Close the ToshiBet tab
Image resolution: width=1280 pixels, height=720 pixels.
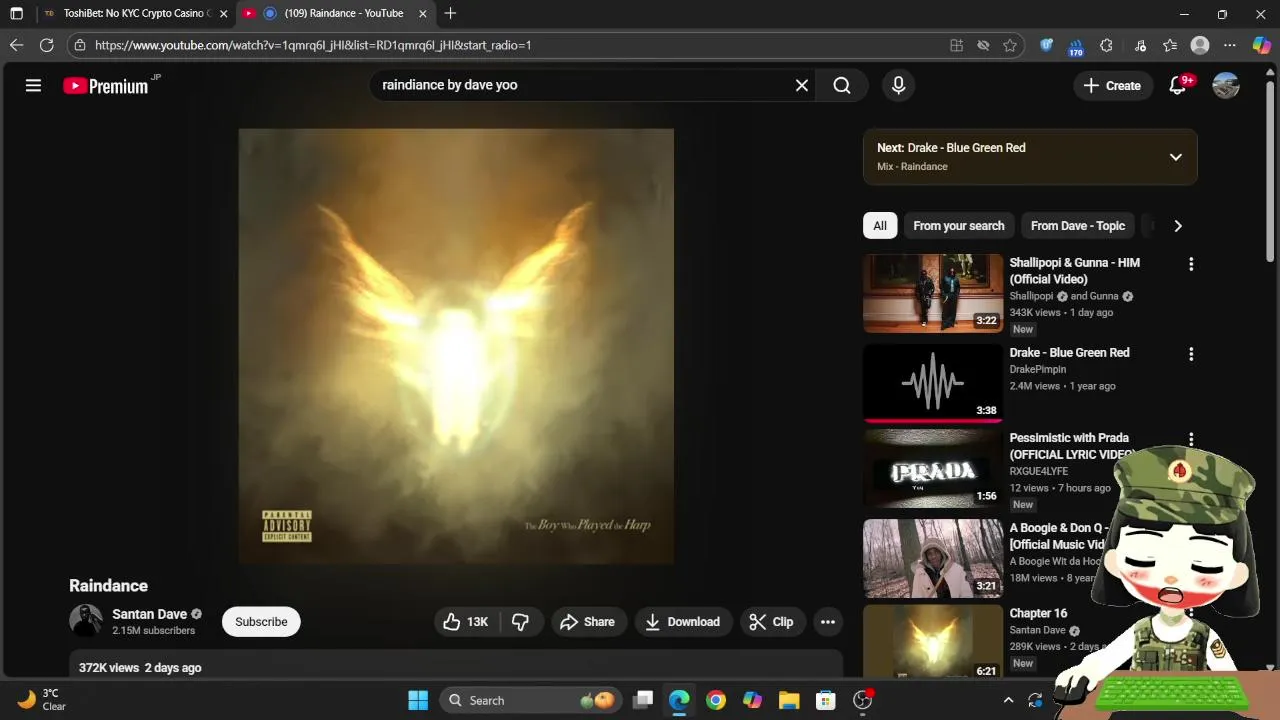223,14
